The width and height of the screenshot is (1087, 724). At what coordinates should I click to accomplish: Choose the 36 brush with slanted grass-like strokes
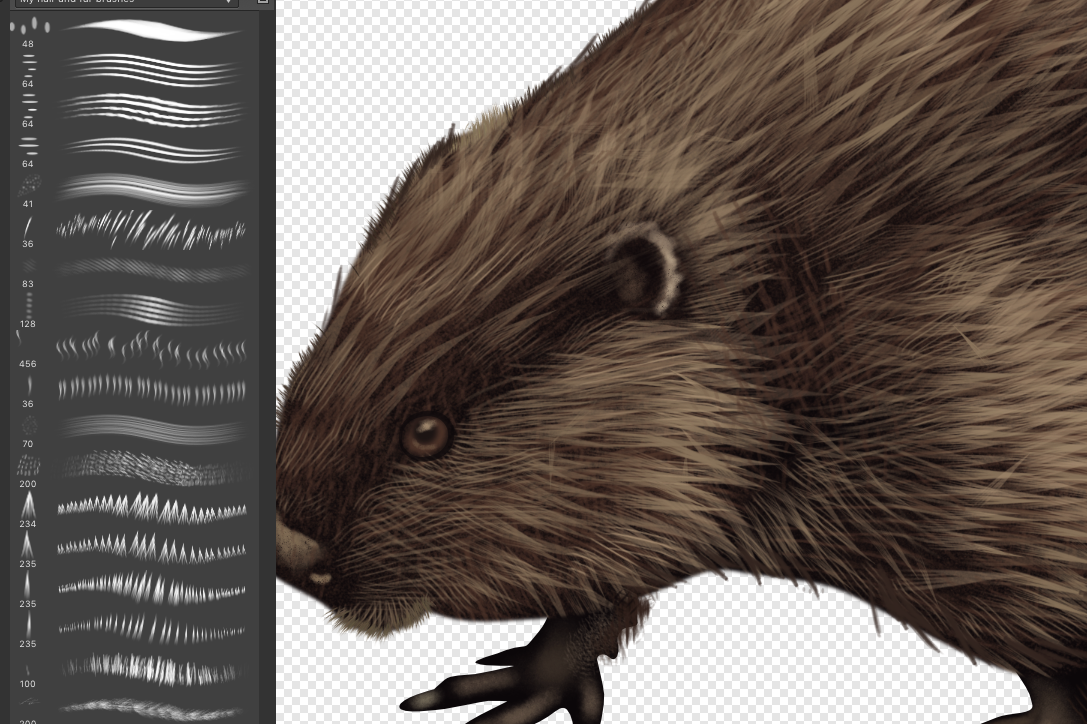150,229
